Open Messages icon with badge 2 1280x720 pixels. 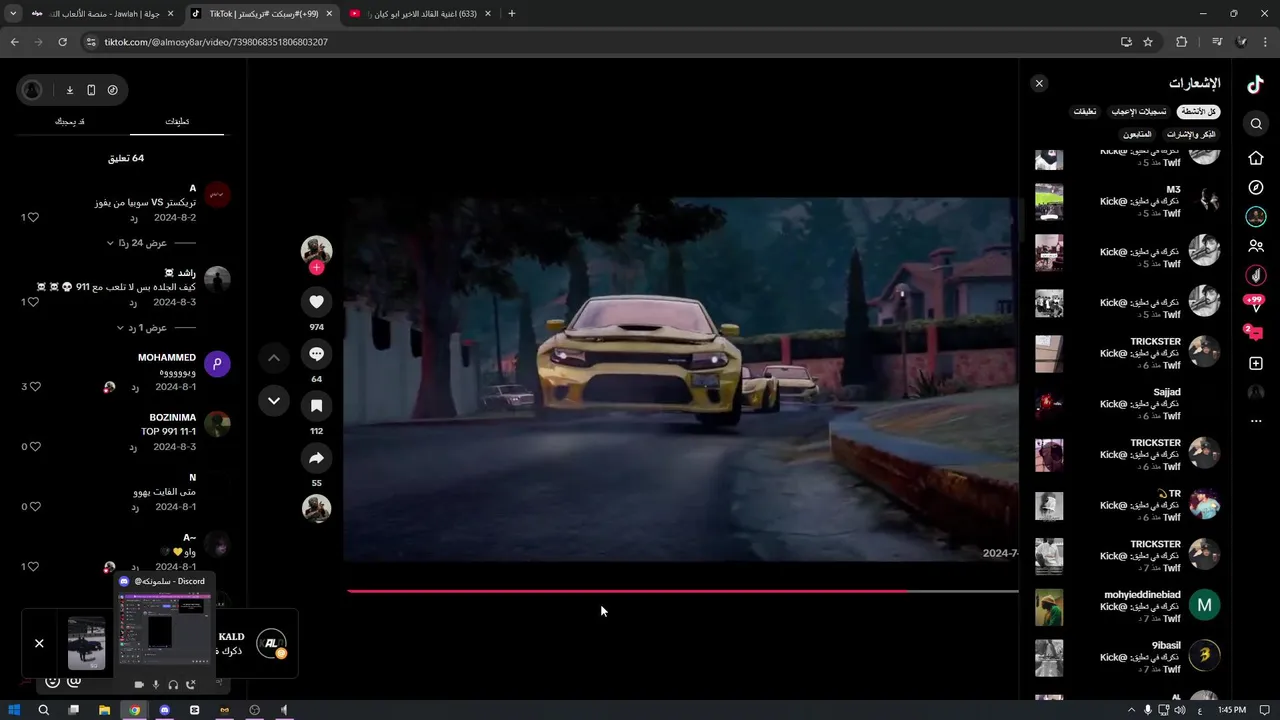(1254, 332)
